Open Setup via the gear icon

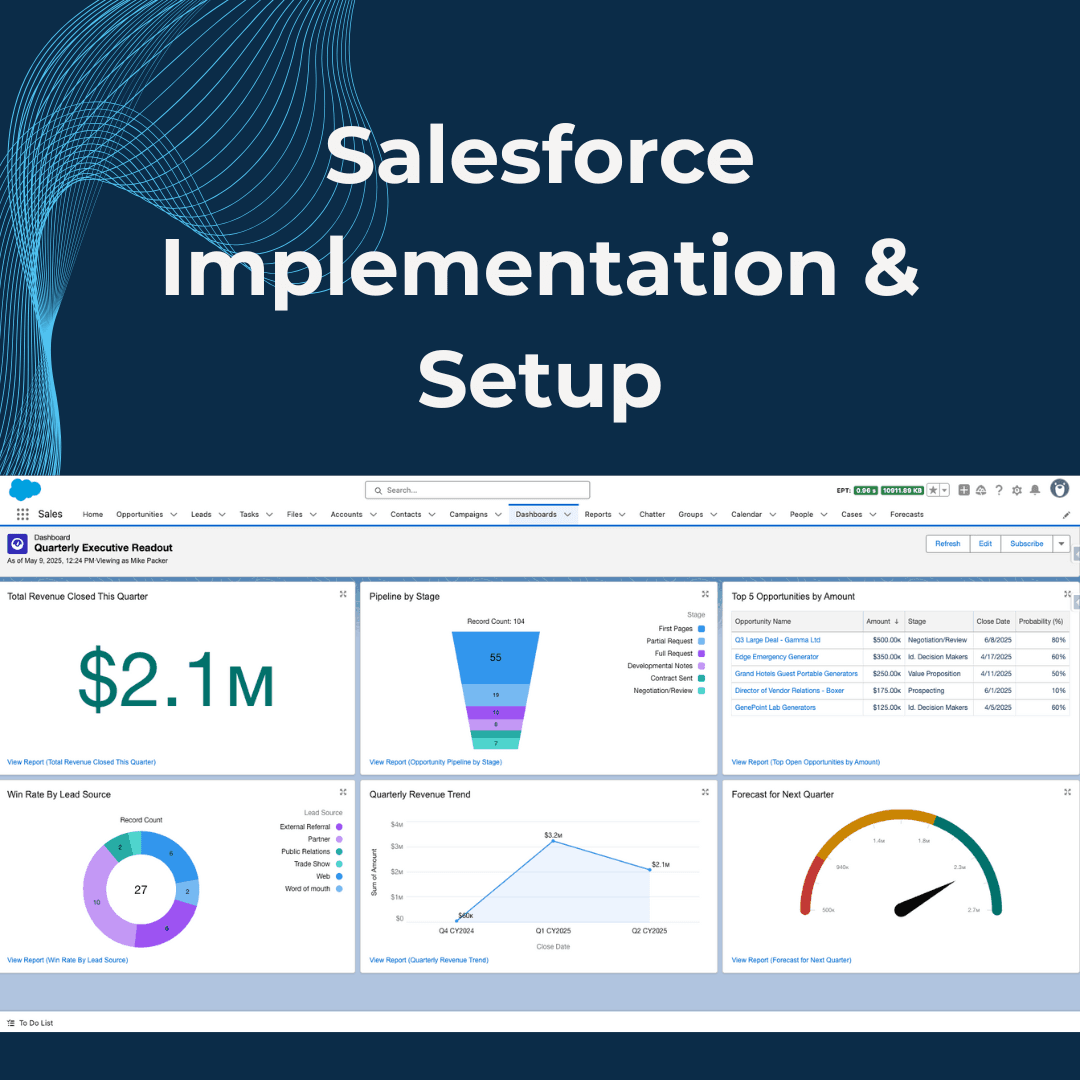[x=1016, y=490]
